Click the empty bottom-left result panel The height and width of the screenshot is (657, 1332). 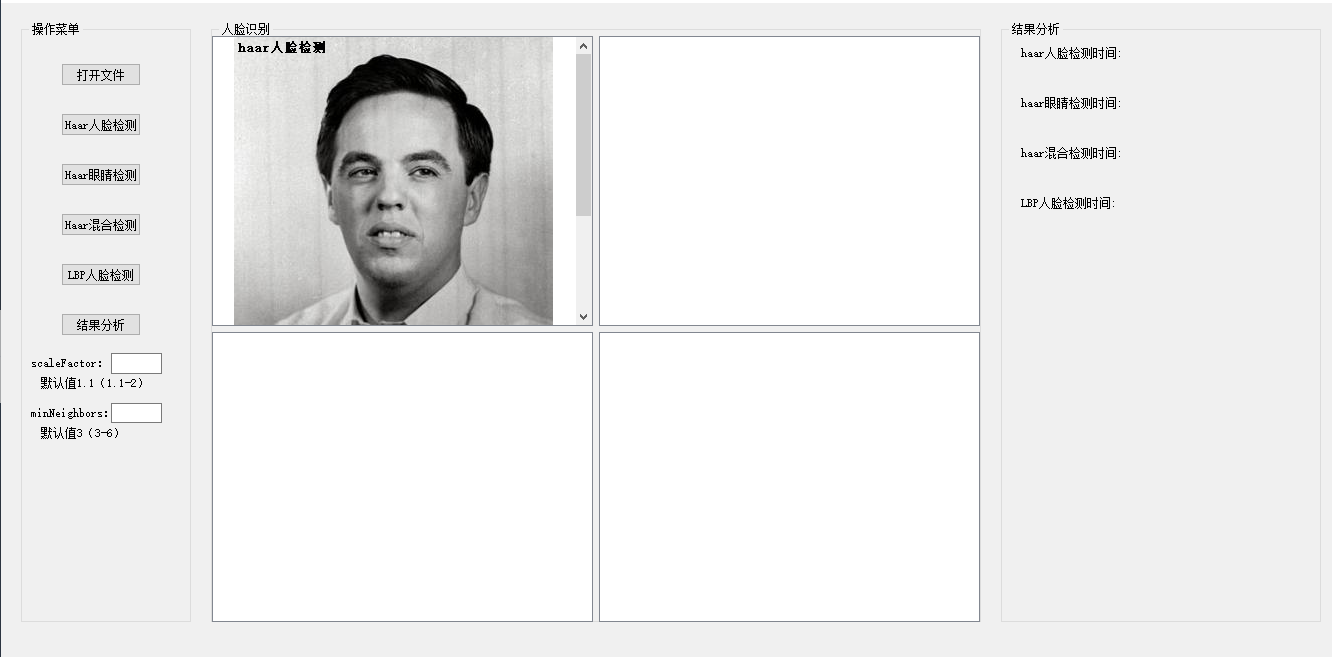pos(402,477)
